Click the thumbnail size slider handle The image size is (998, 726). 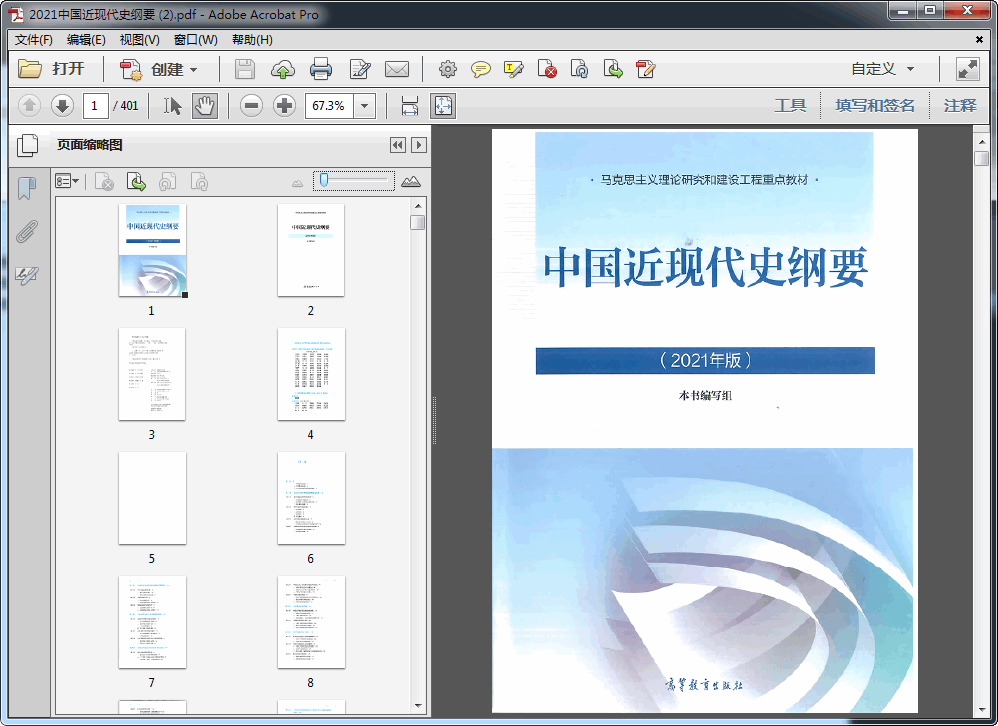pos(324,181)
